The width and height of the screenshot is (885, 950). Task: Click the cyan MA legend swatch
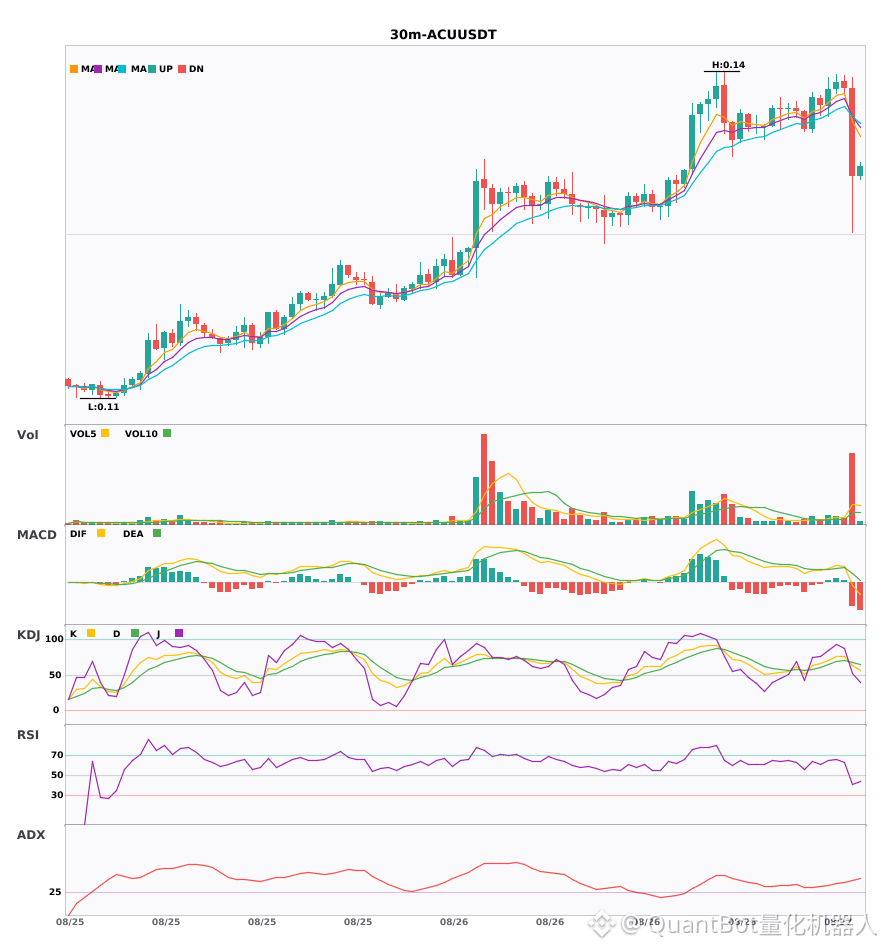point(122,69)
